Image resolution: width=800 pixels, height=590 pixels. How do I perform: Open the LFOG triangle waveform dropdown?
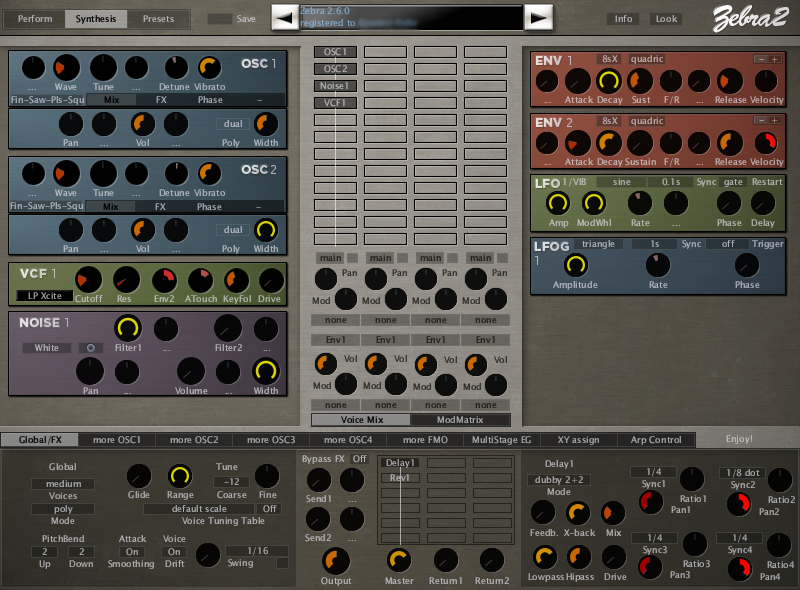point(598,244)
